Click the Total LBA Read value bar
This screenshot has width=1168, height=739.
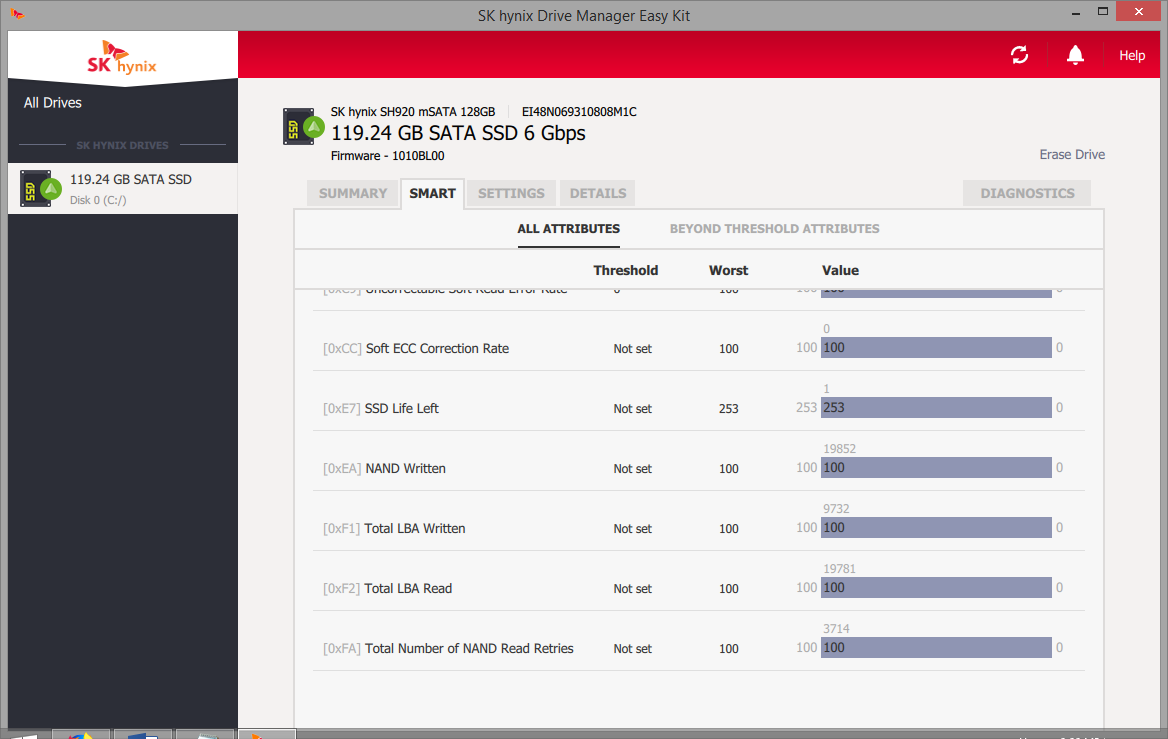[x=936, y=588]
